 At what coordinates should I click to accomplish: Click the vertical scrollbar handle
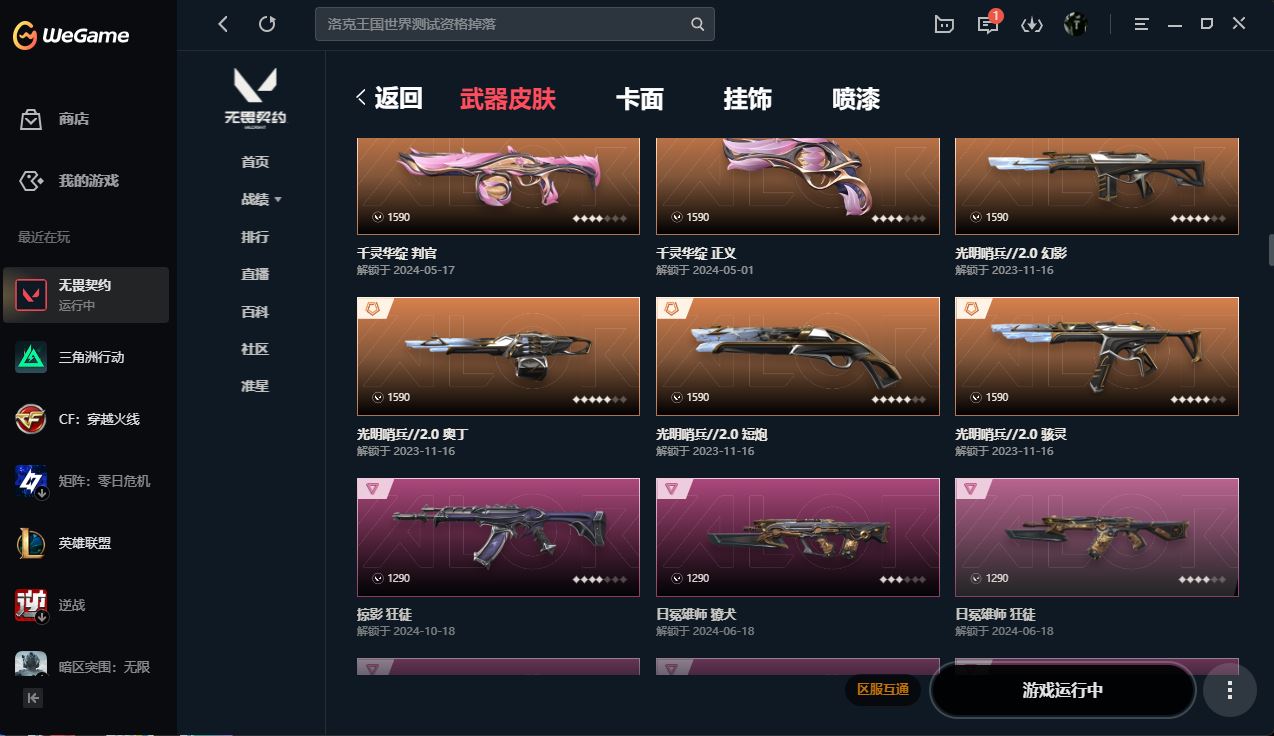[x=1270, y=248]
